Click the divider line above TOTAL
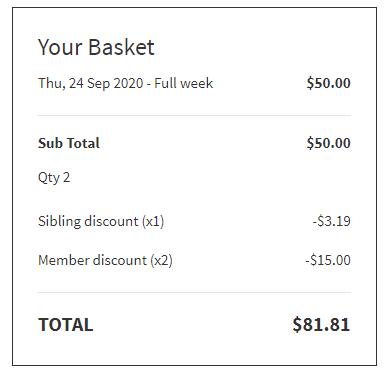Screen dimensions: 385x373 [x=194, y=292]
